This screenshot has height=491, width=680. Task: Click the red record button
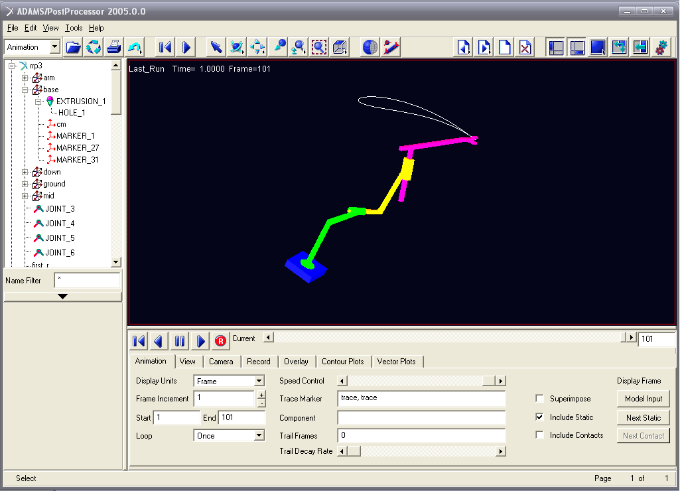221,340
